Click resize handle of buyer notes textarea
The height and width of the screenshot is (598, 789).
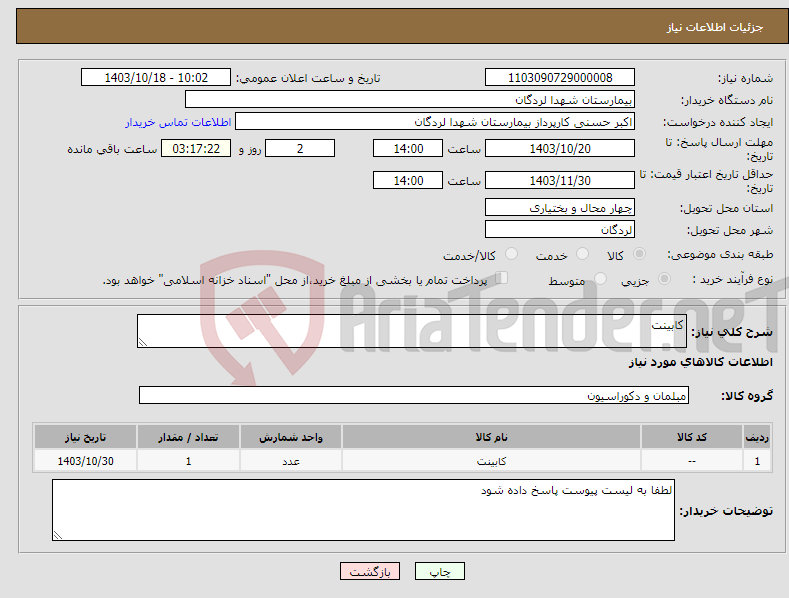tap(58, 535)
